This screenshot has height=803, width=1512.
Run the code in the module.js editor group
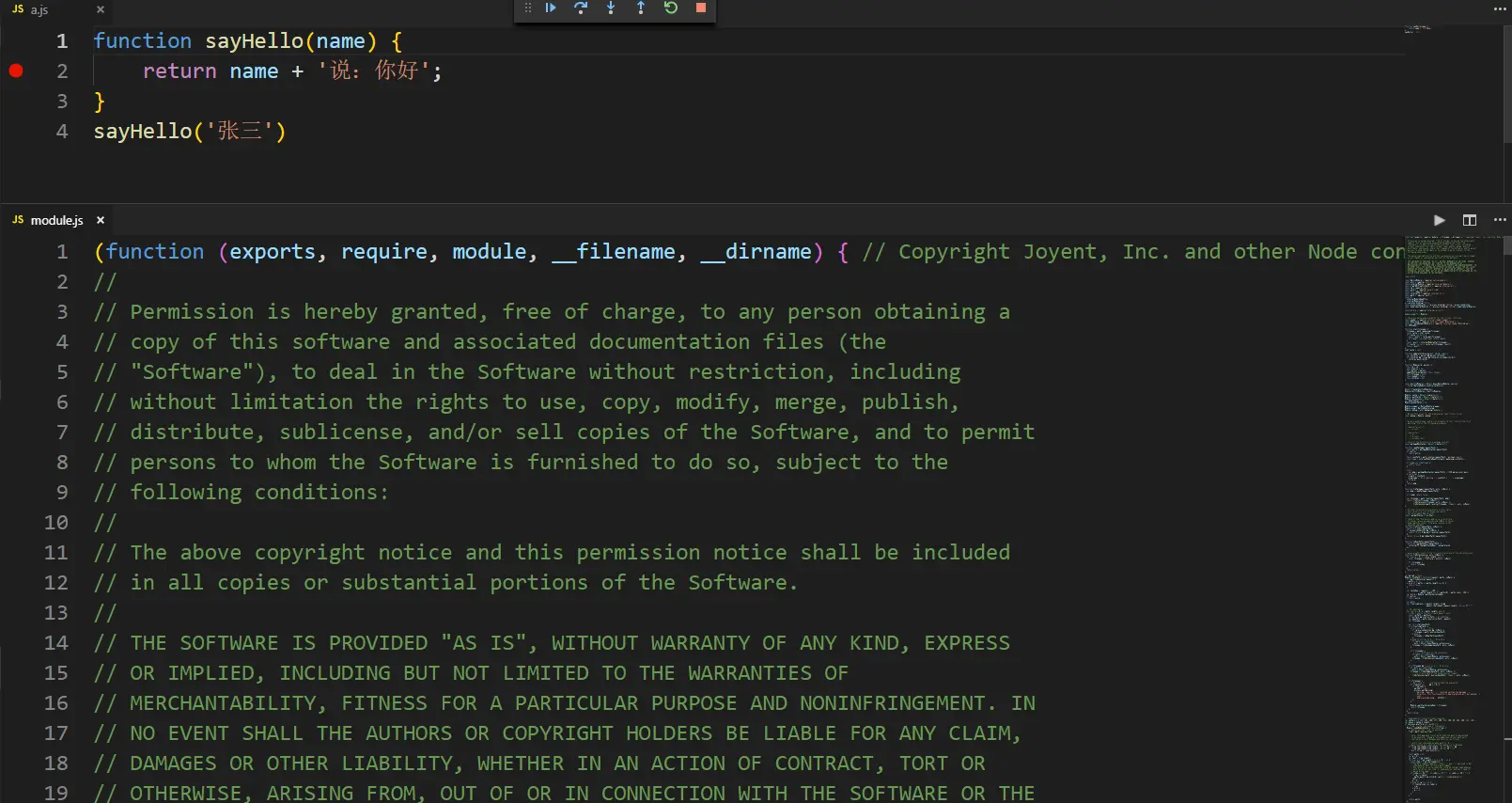point(1440,220)
